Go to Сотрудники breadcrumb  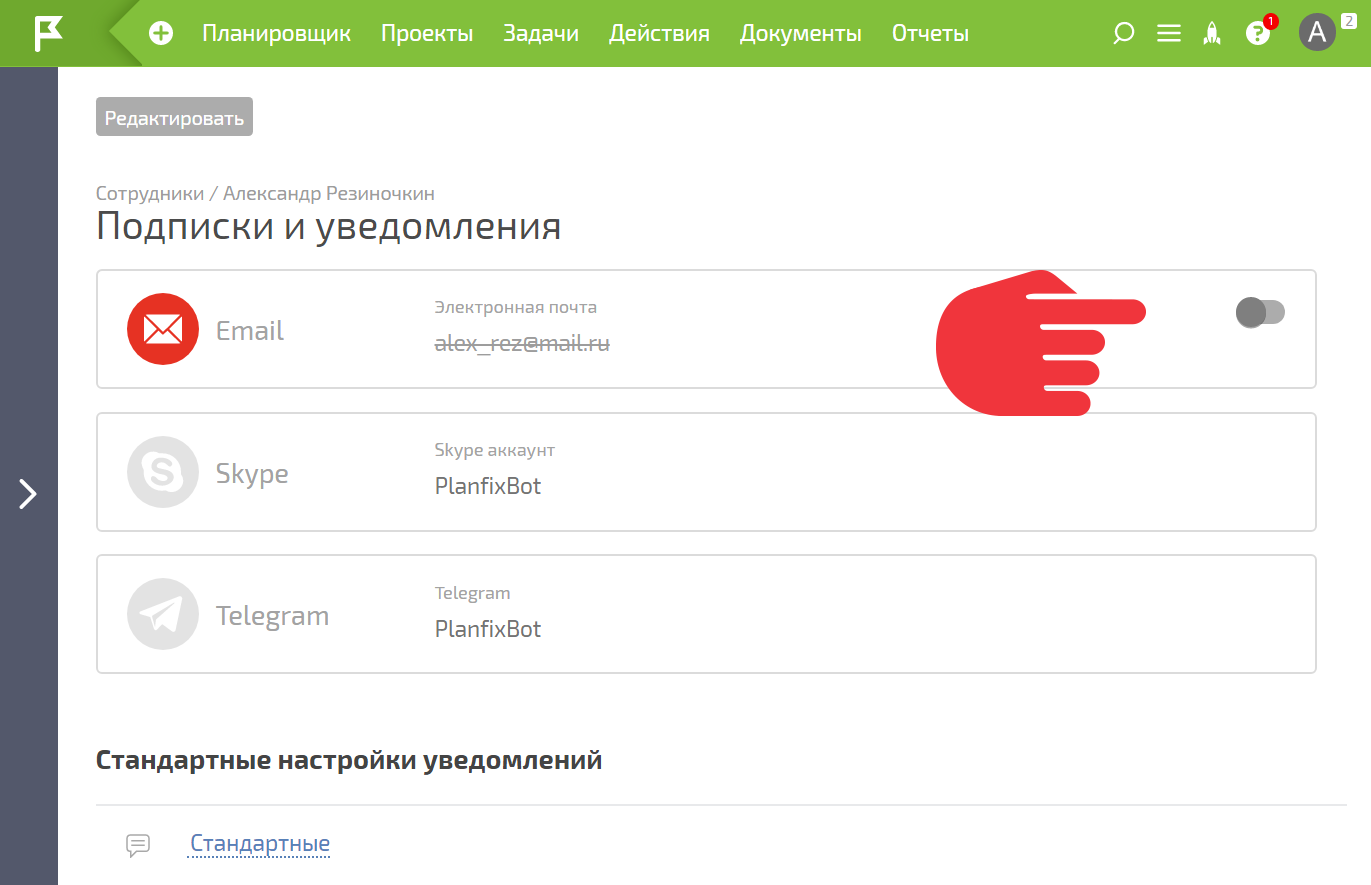(150, 194)
